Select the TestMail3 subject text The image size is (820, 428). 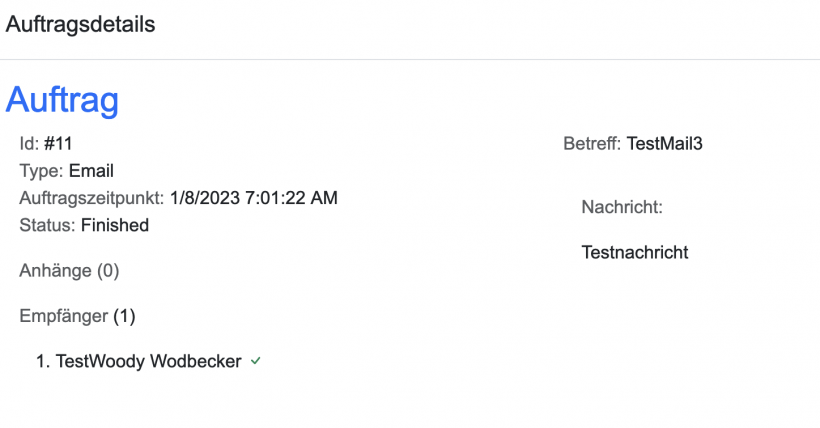click(x=665, y=144)
